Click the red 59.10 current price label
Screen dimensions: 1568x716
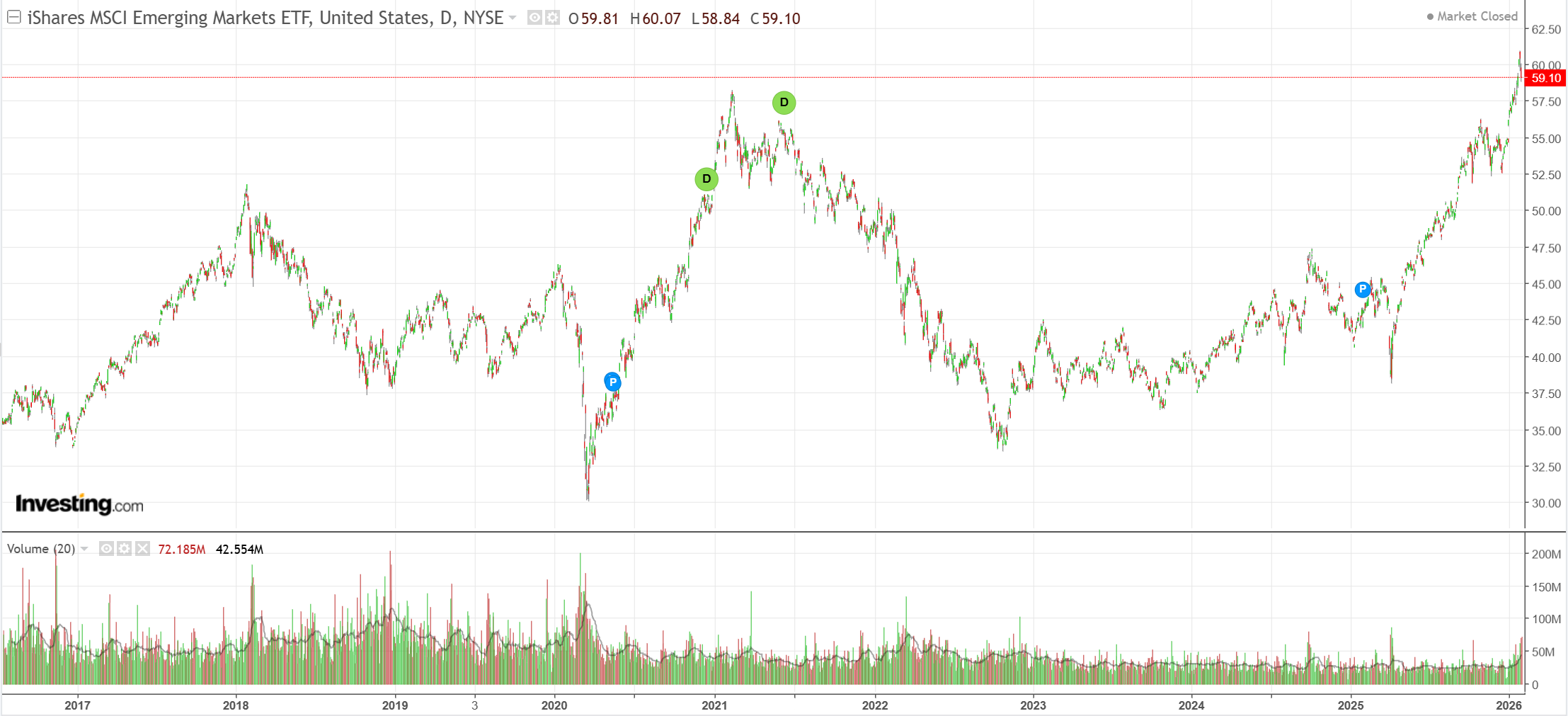tap(1545, 78)
